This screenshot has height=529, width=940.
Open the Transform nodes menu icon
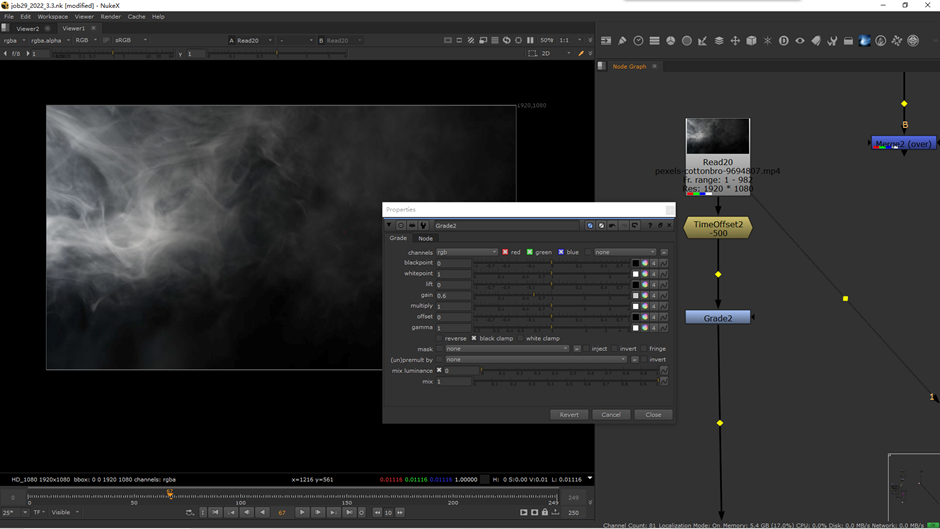point(735,41)
